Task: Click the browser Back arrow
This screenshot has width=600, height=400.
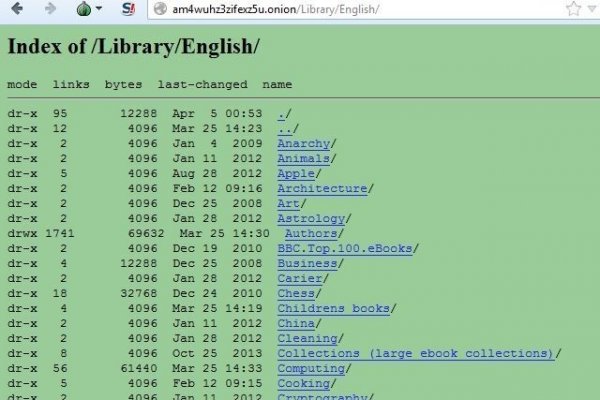Action: [17, 9]
